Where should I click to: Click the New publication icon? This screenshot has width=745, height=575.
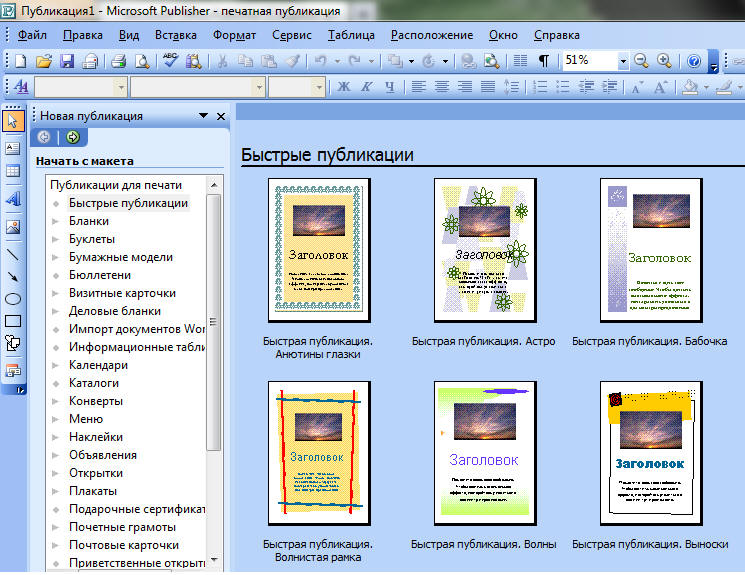21,61
